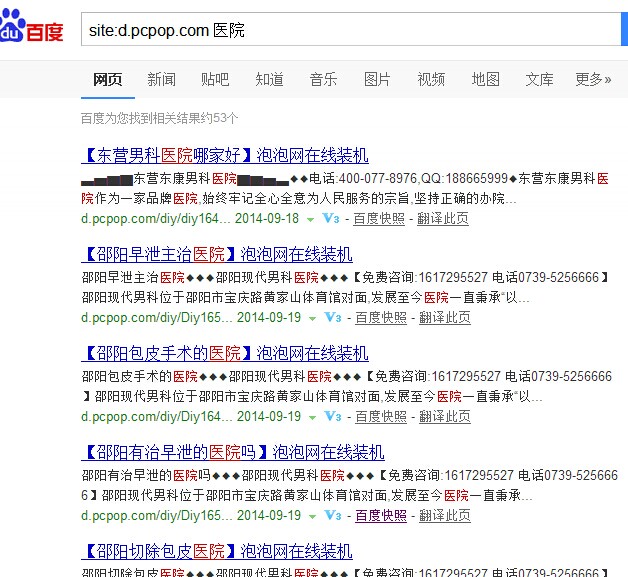Viewport: 628px width, 577px height.
Task: Expand the arrow beside d.pcpop.com/diy/Diy164 of 邵阳包皮手术 result
Action: 312,417
